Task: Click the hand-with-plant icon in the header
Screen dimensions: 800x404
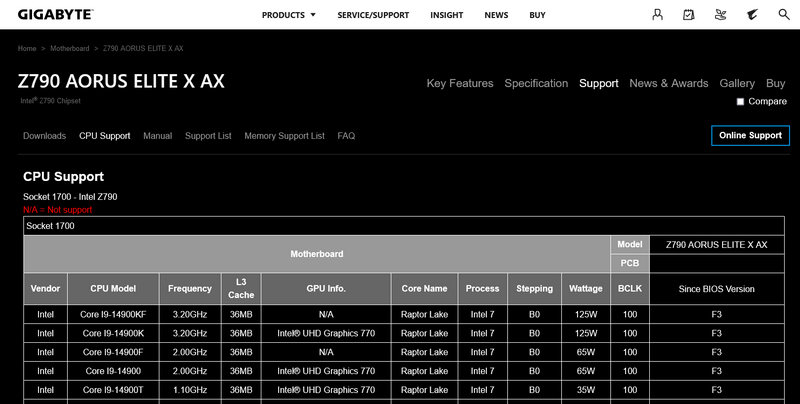Action: [720, 14]
